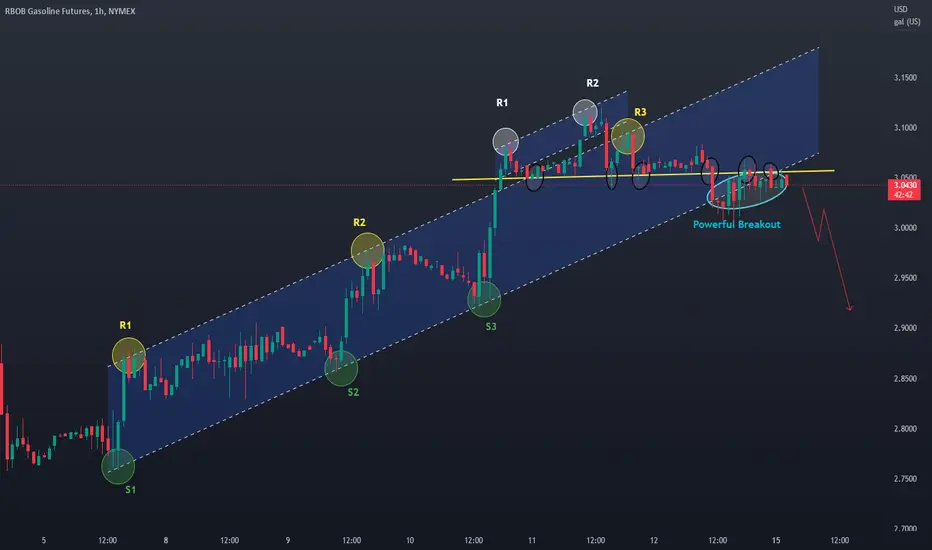The image size is (932, 550).
Task: Select the Powerful Breakout text annotation
Action: coord(736,224)
